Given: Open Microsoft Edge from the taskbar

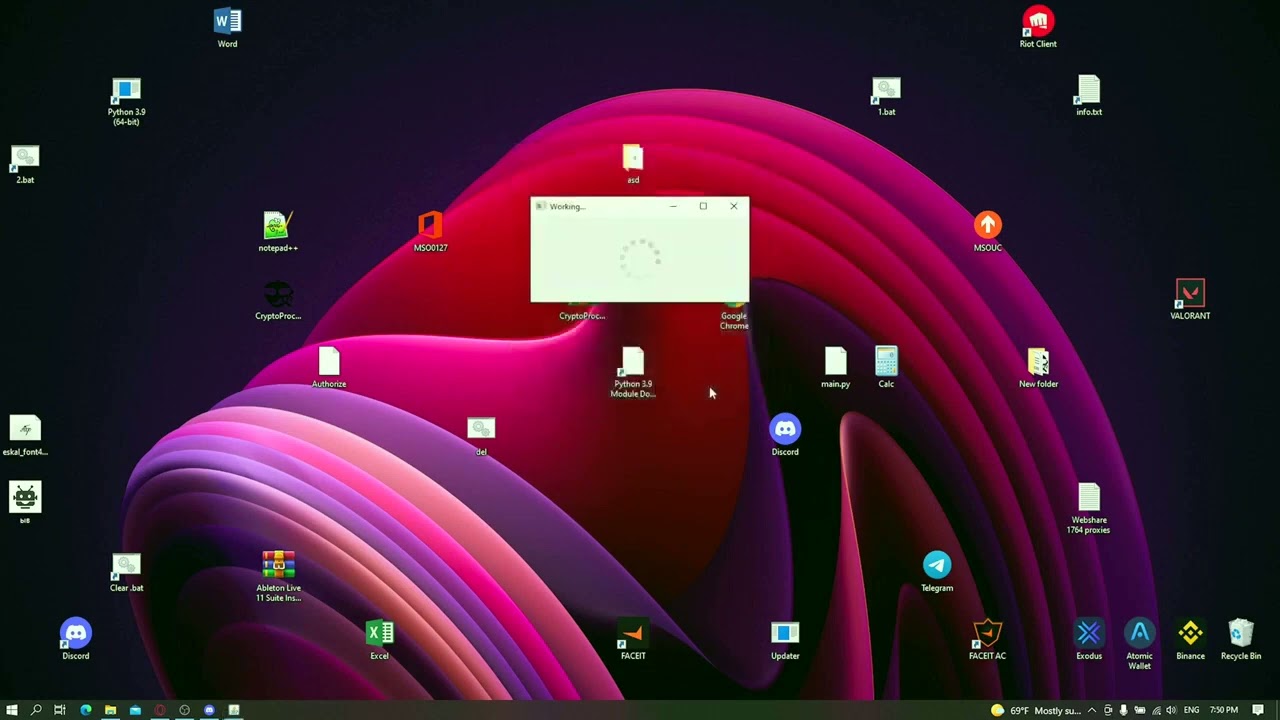Looking at the screenshot, I should point(86,710).
